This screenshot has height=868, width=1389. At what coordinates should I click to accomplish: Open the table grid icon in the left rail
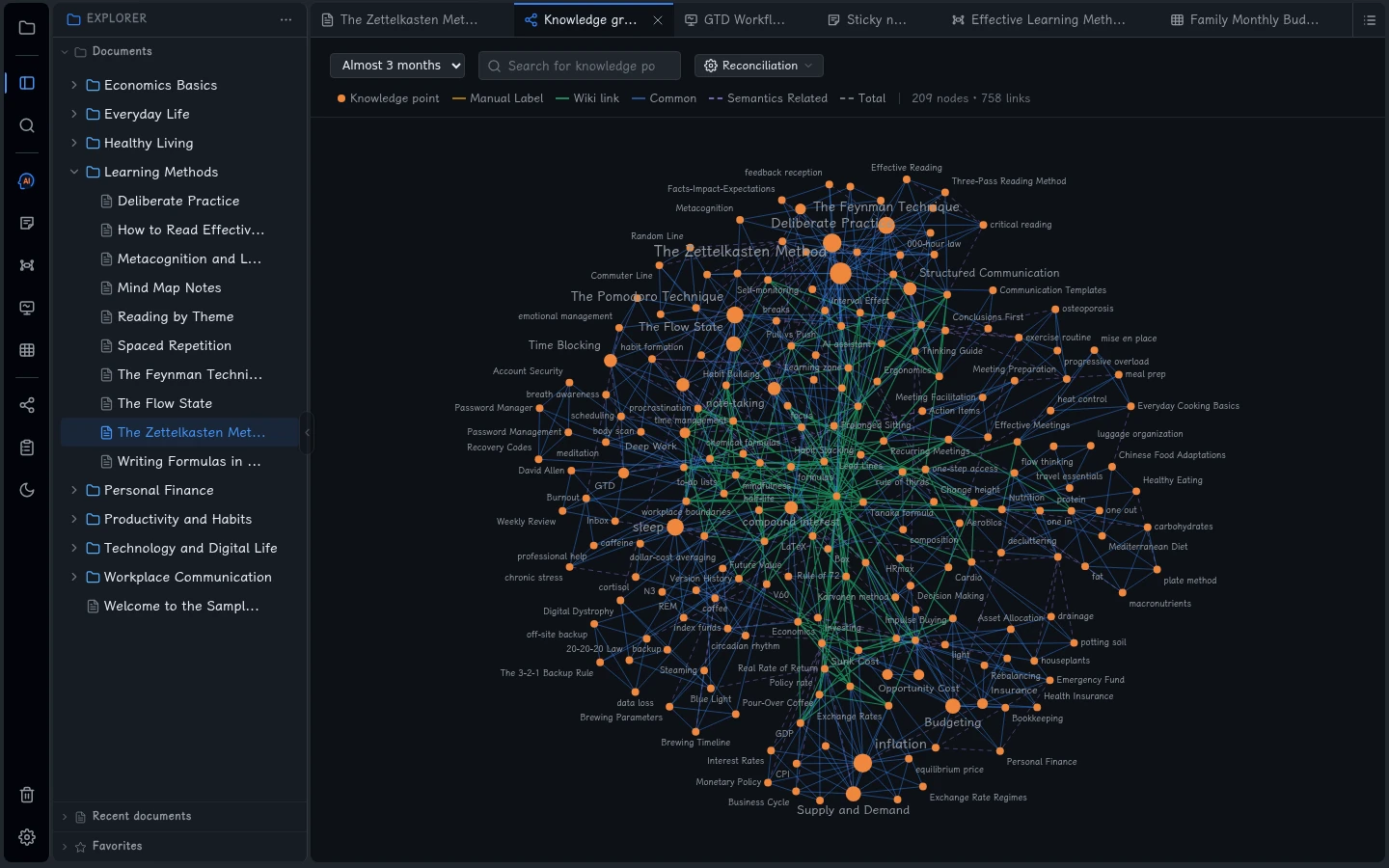coord(27,350)
